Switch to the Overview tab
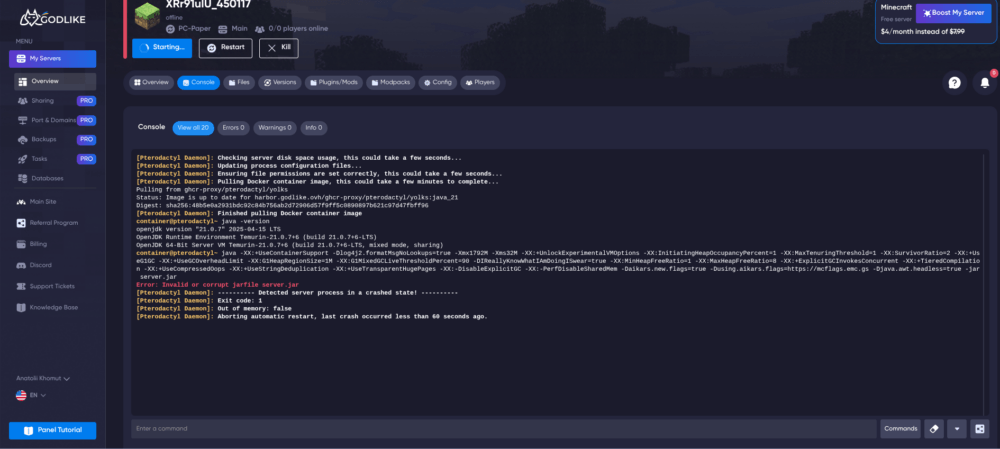Viewport: 1000px width, 449px height. 152,82
